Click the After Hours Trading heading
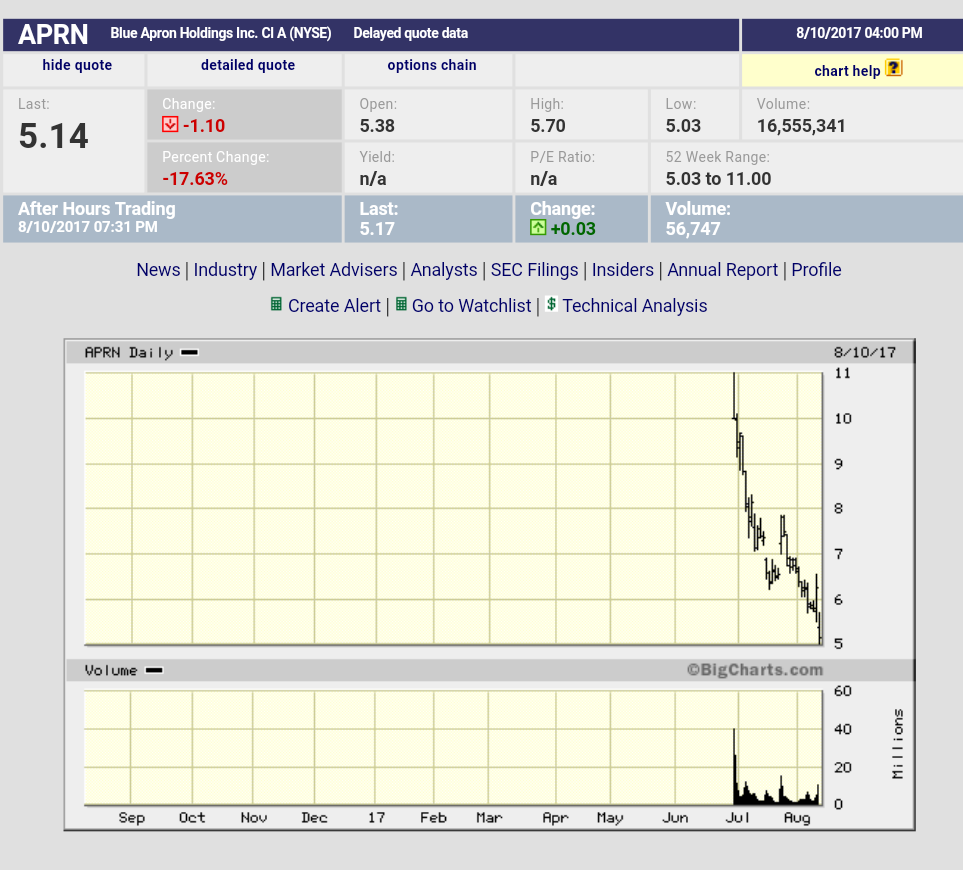This screenshot has width=963, height=870. (x=97, y=209)
